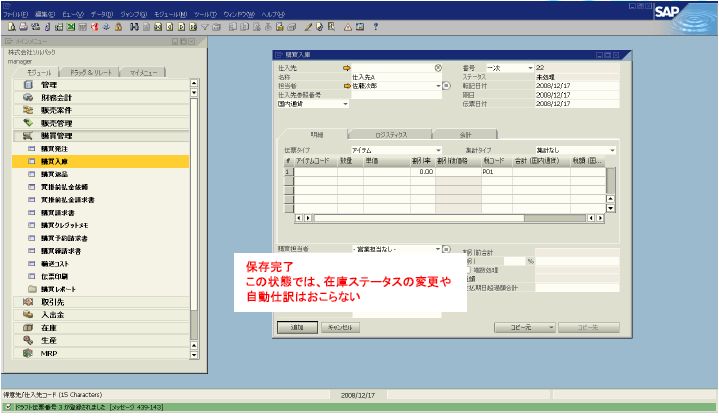Click the warning triangle toolbar icon
Image resolution: width=719 pixels, height=416 pixels.
(x=348, y=27)
